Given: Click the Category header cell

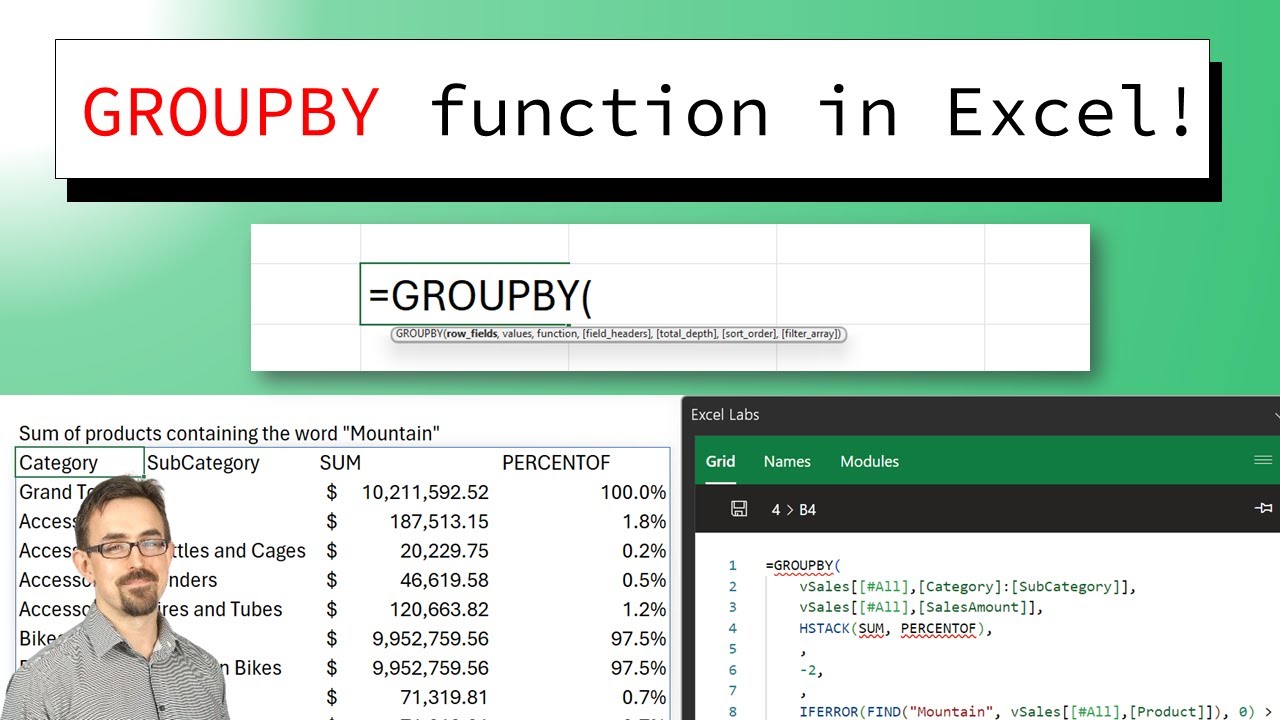Looking at the screenshot, I should [x=80, y=463].
